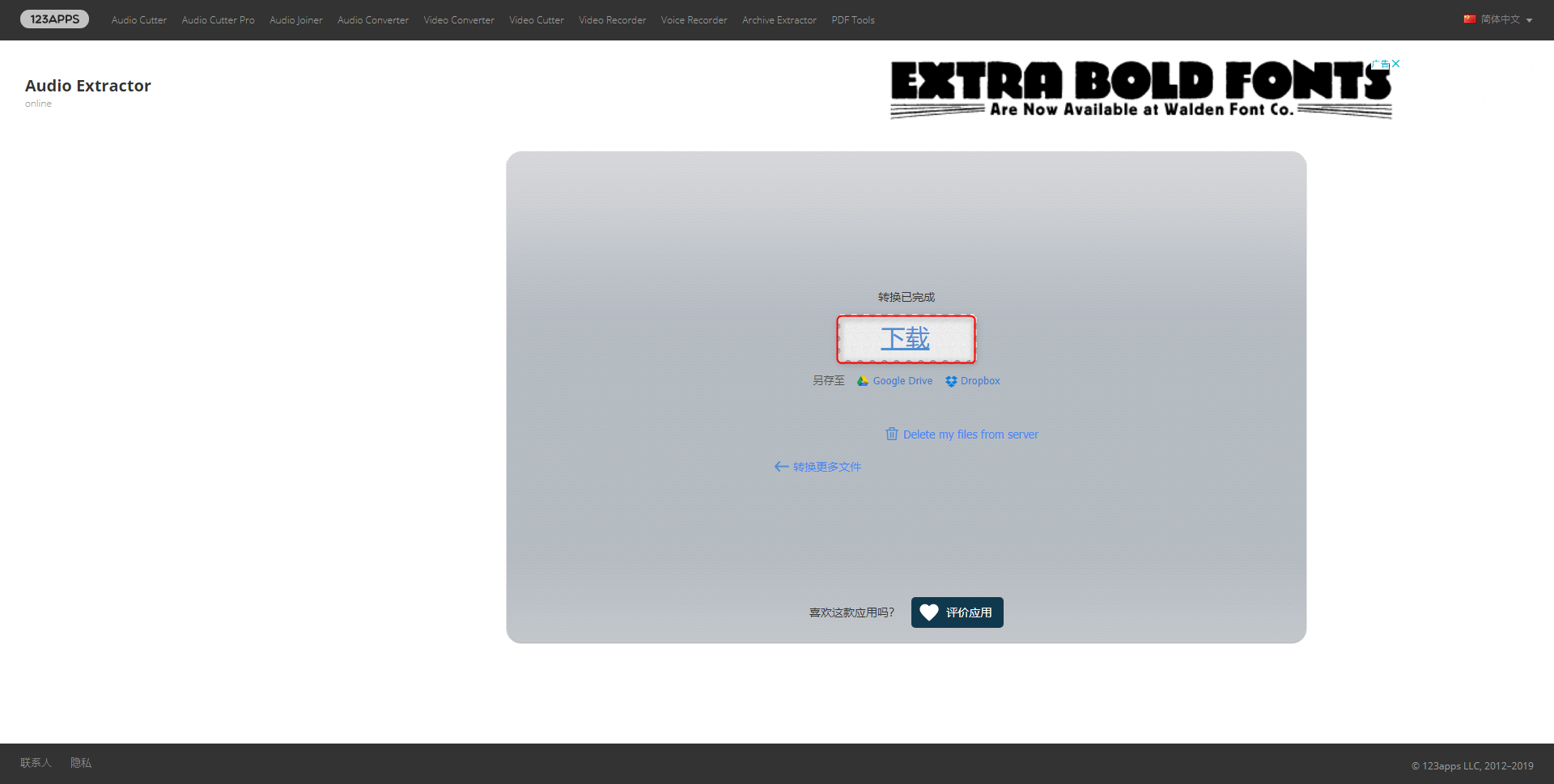
Task: Open PDF Tools menu item
Action: pos(853,20)
